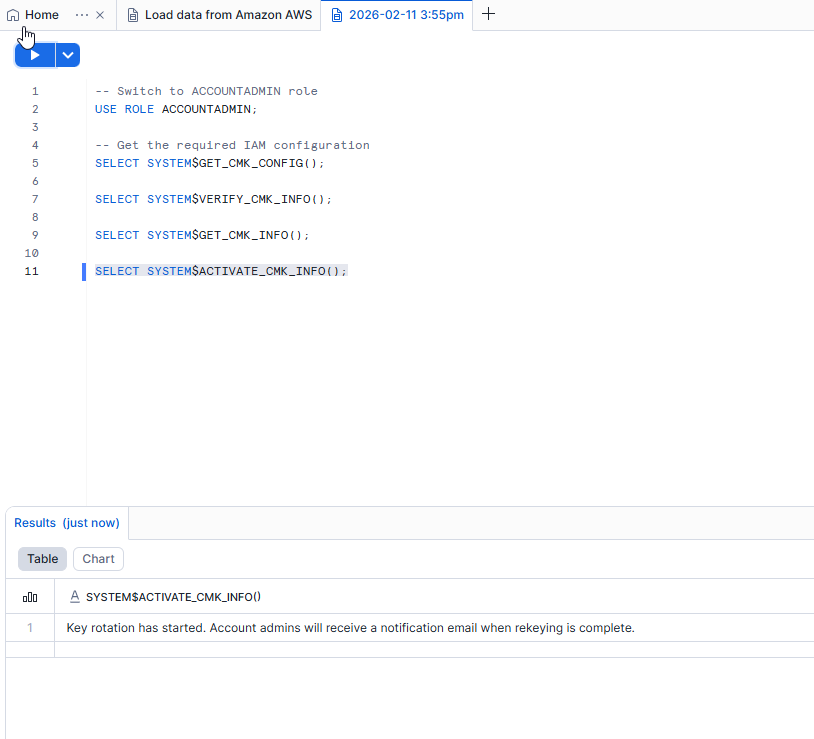Open the run options dropdown arrow
This screenshot has height=739, width=814.
68,56
